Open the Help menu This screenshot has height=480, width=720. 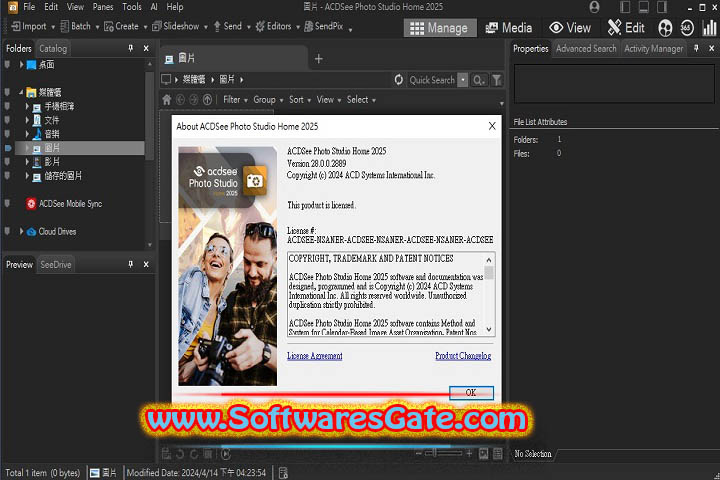174,7
